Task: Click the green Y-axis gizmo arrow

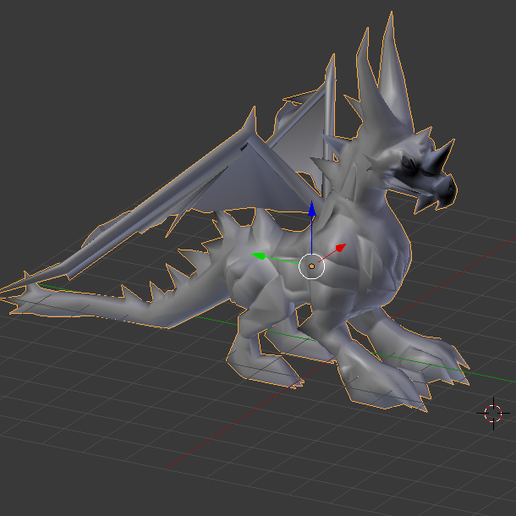Action: point(258,256)
